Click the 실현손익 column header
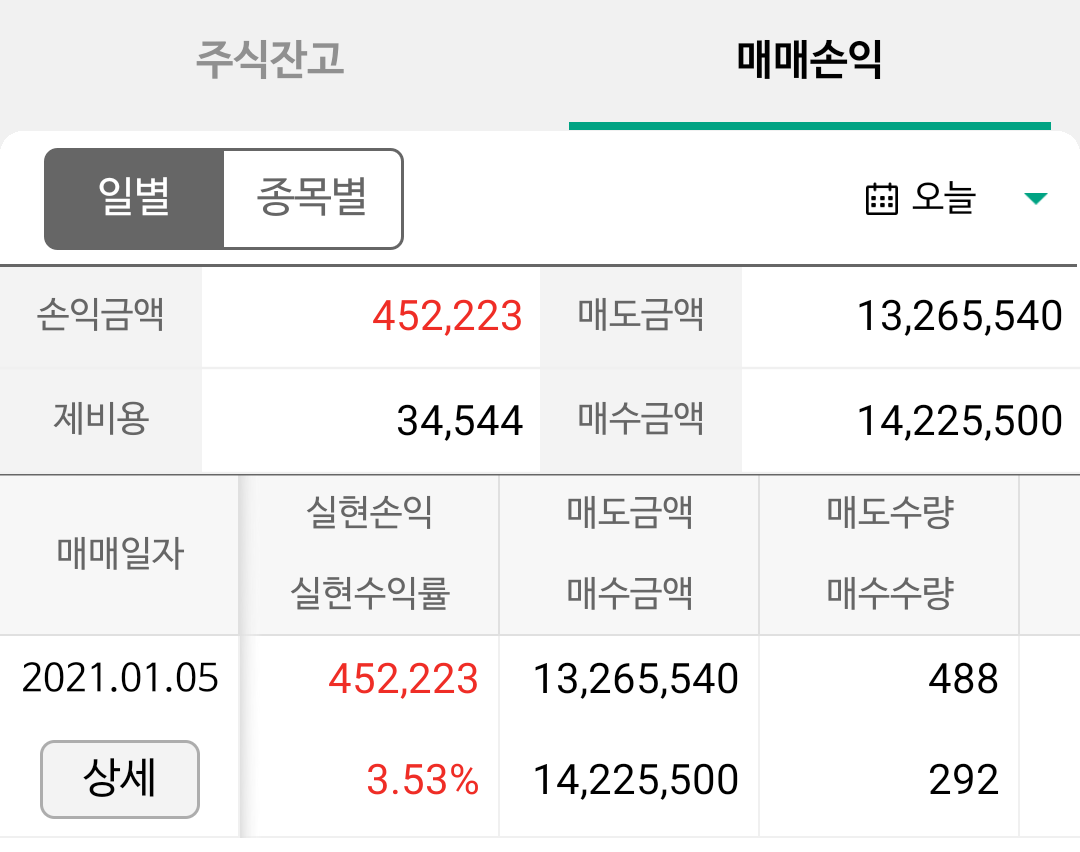This screenshot has height=852, width=1080. [x=369, y=513]
